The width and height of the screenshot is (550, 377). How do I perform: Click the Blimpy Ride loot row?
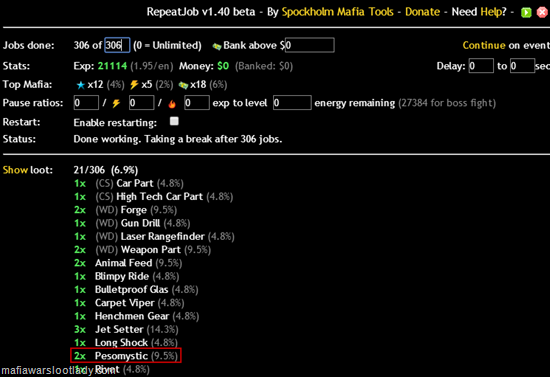point(126,276)
